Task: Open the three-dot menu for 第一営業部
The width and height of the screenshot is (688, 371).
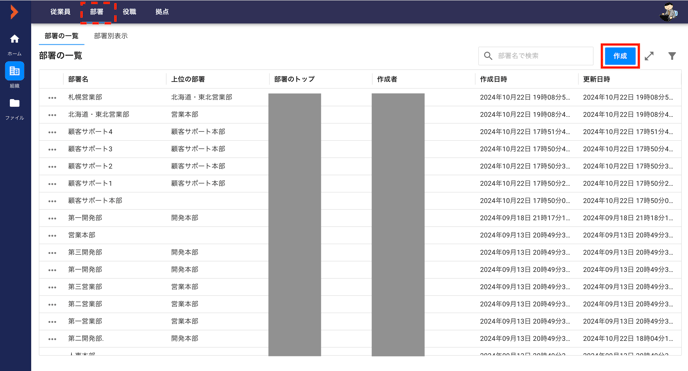Action: (52, 322)
